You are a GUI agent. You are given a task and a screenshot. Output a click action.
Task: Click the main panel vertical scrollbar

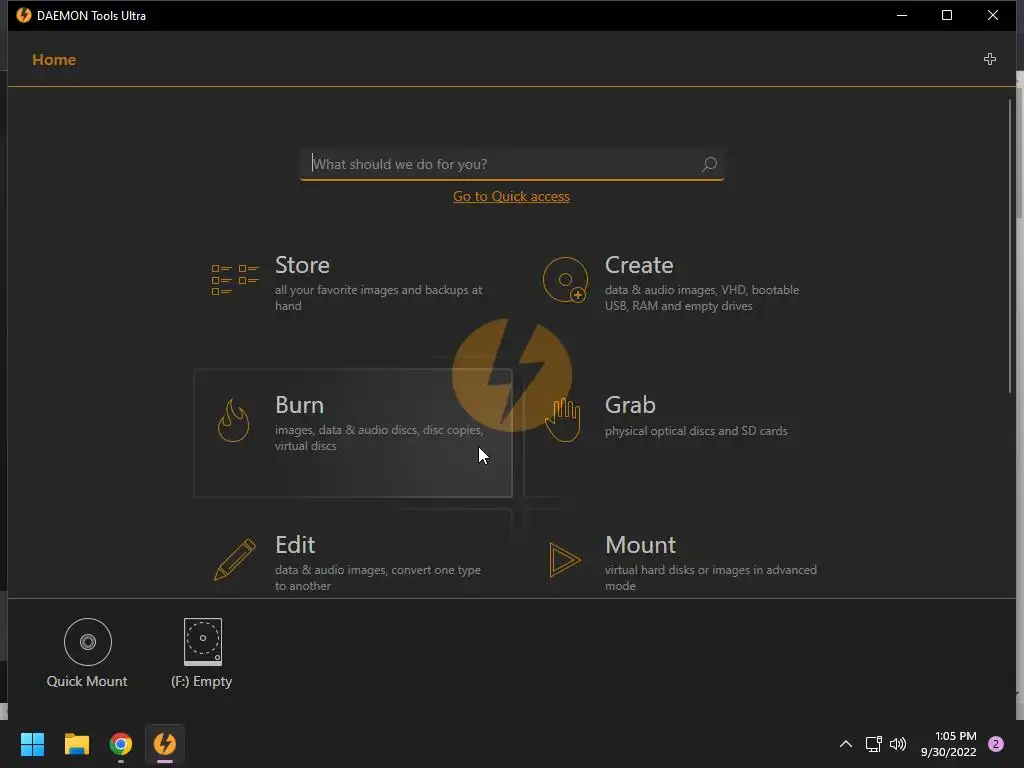[1010, 246]
